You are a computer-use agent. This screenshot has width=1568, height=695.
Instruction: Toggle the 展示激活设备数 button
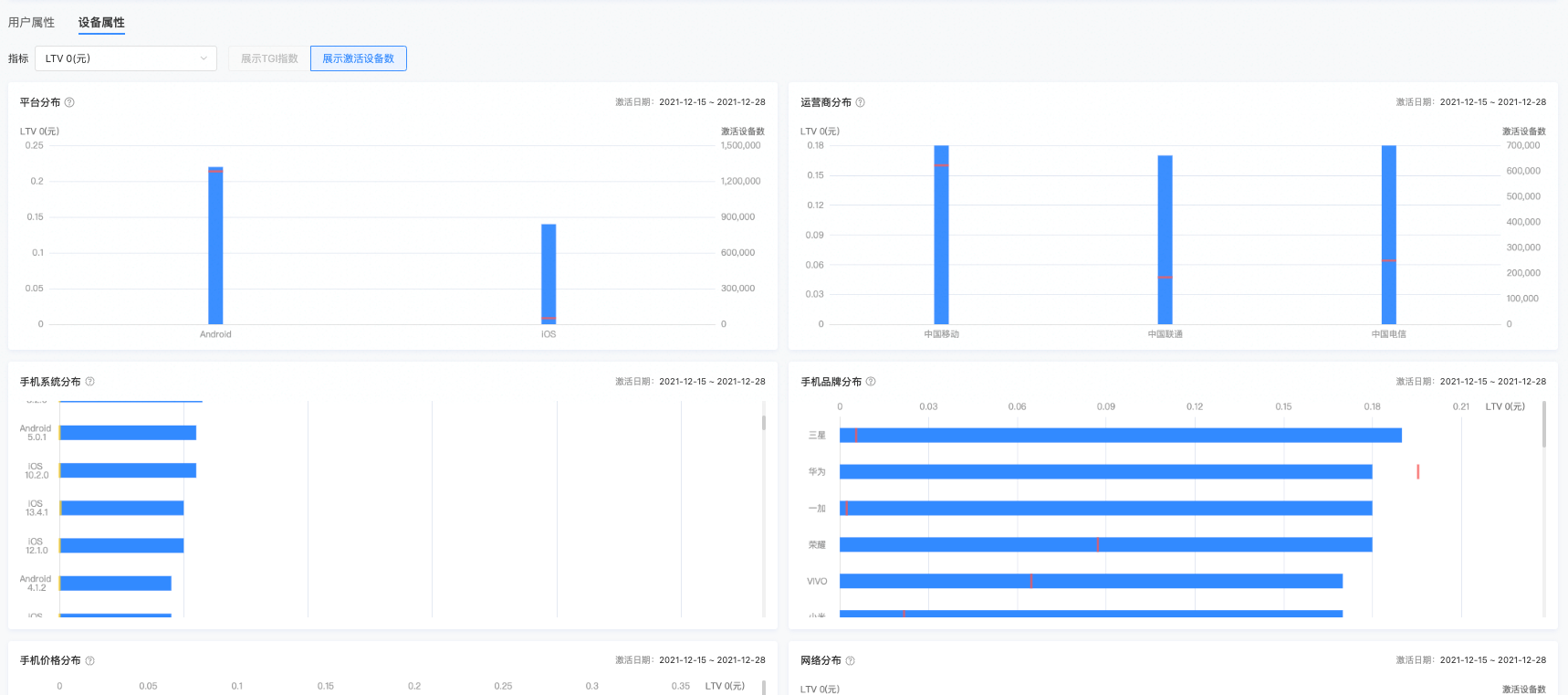[359, 58]
